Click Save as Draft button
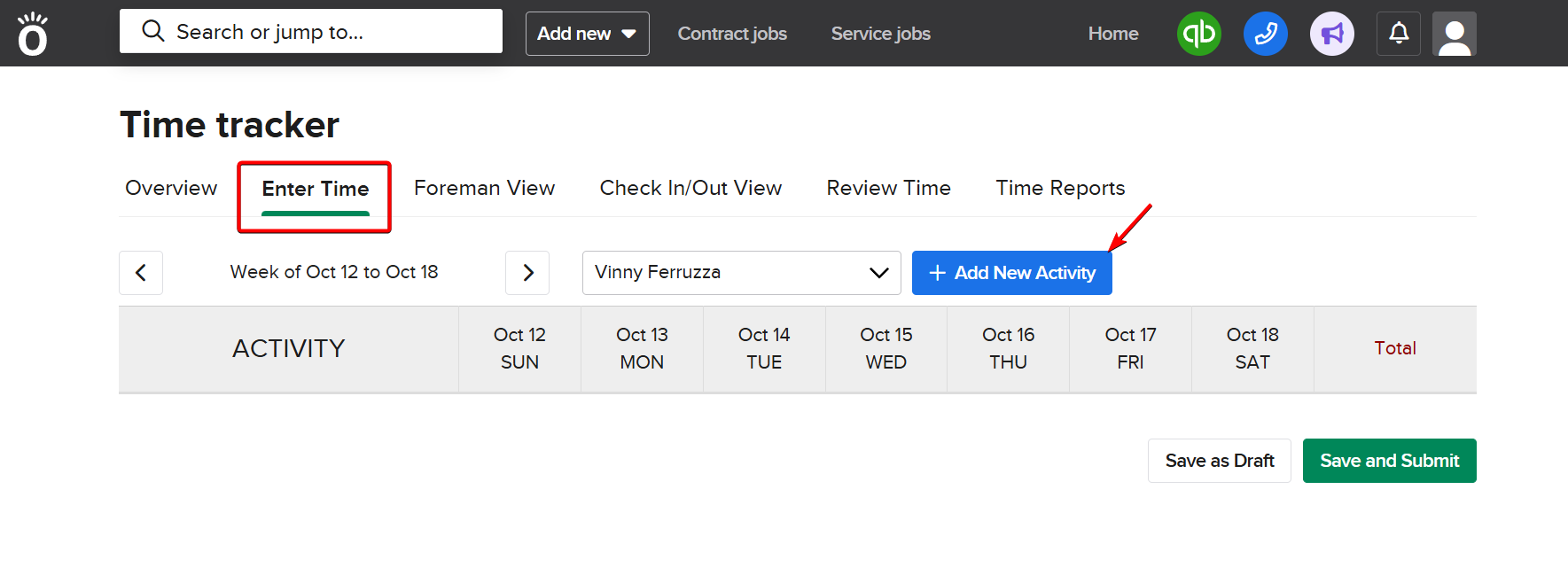 [x=1219, y=461]
